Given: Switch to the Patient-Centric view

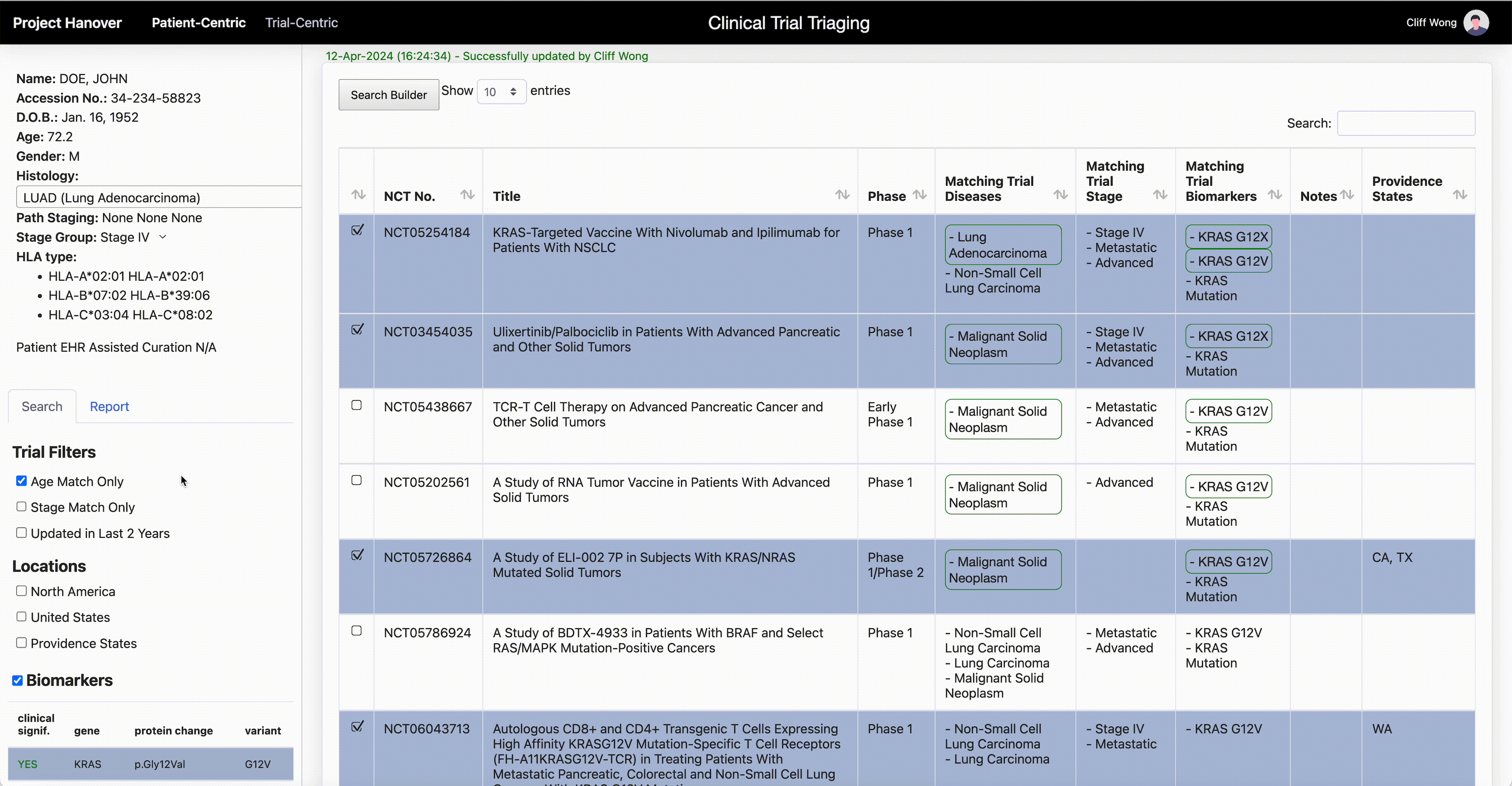Looking at the screenshot, I should click(x=198, y=22).
